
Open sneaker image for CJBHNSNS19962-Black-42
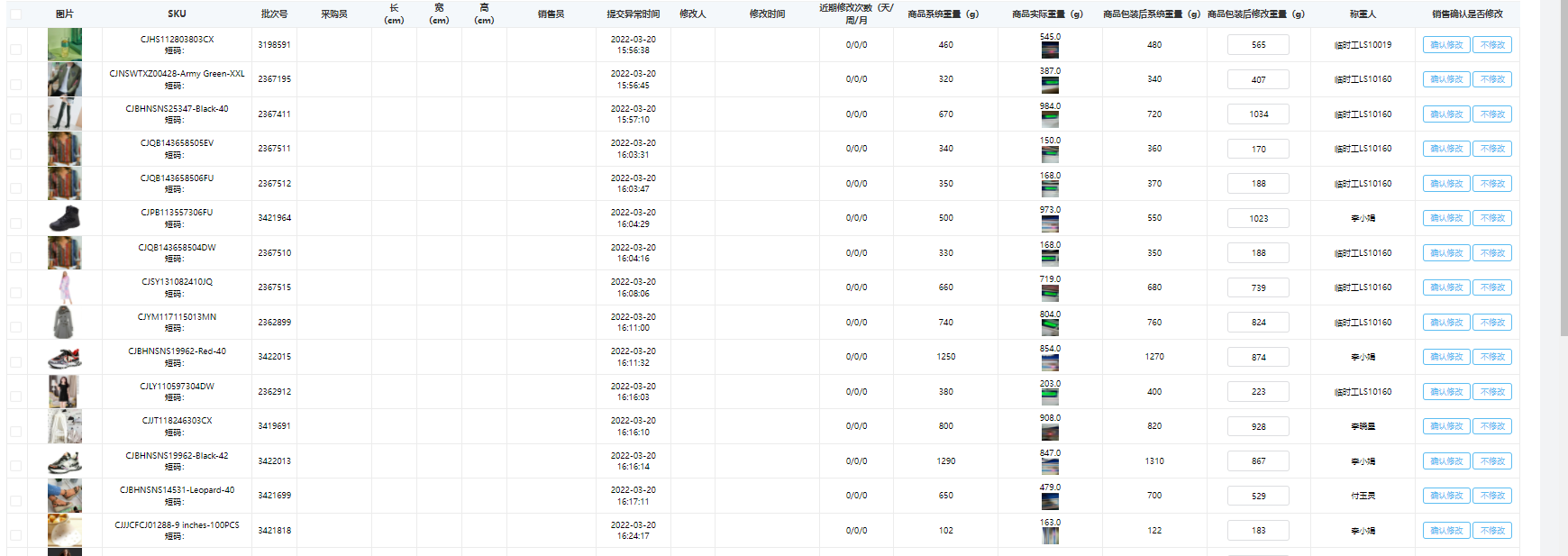(65, 460)
